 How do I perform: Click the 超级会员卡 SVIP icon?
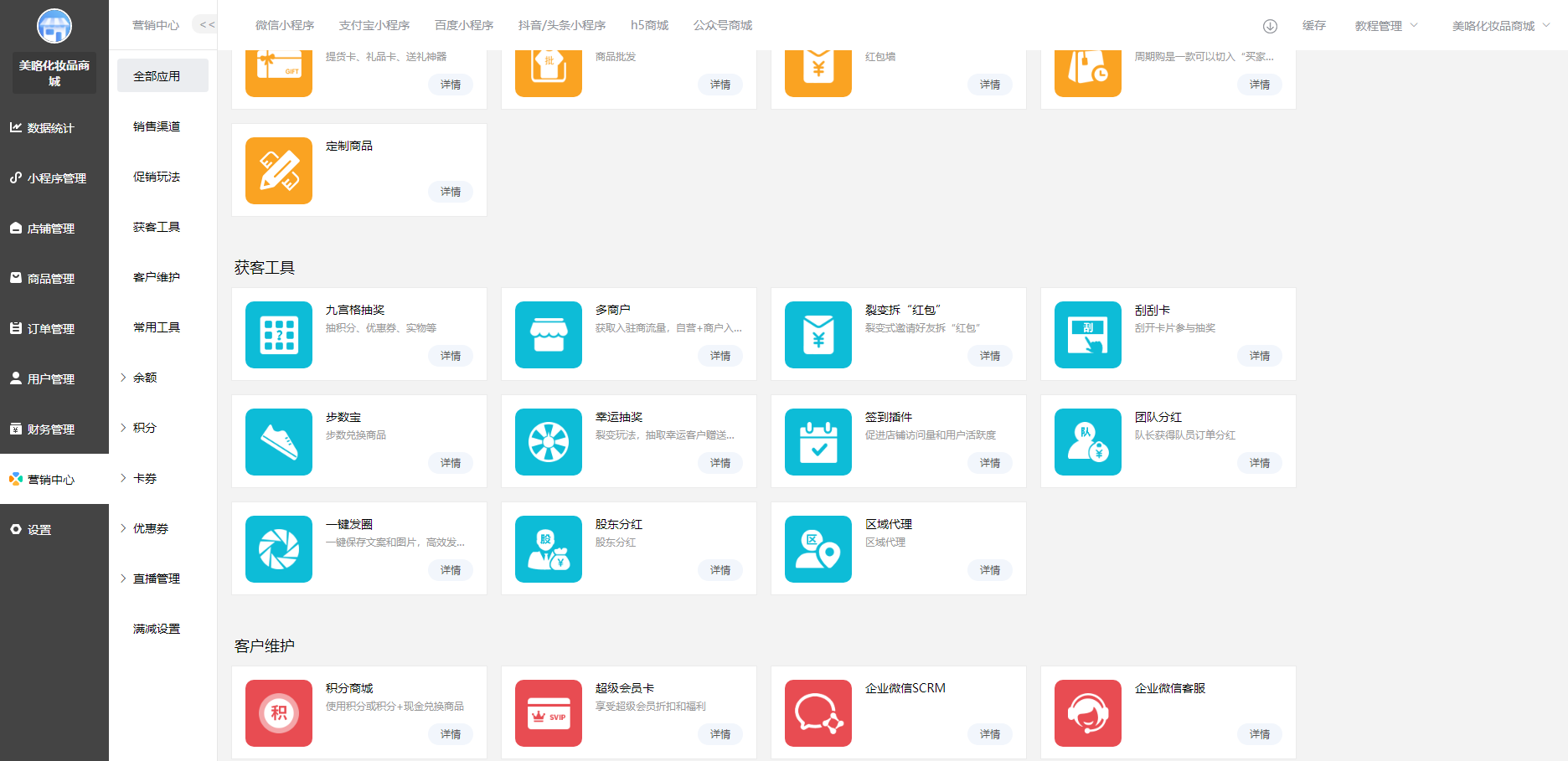[x=549, y=713]
